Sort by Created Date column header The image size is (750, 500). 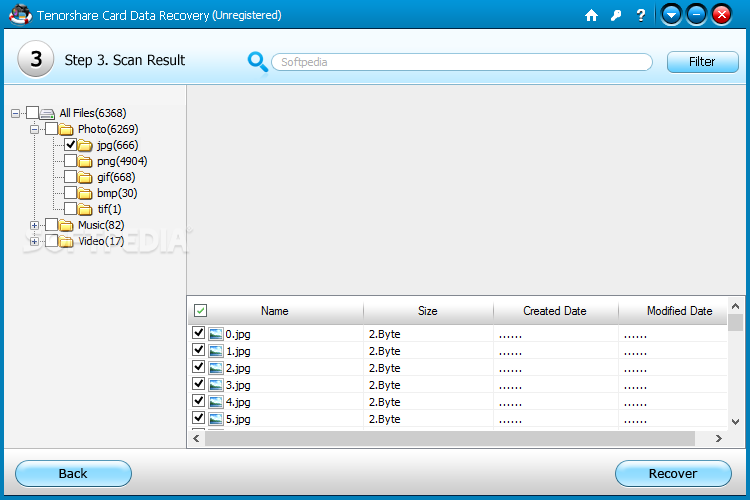[x=555, y=311]
